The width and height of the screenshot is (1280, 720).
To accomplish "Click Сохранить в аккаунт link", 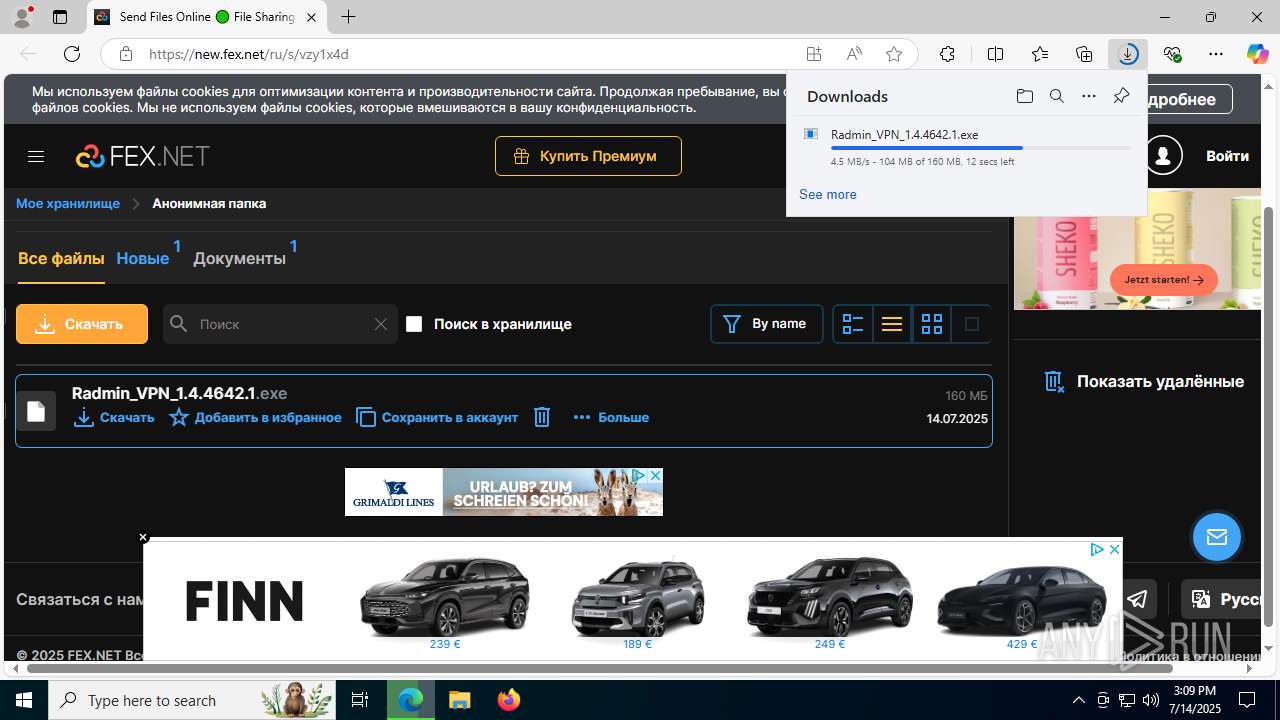I will (x=437, y=417).
